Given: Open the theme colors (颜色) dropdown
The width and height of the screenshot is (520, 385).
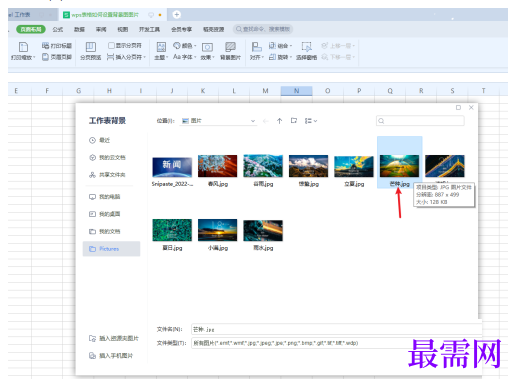Looking at the screenshot, I should [184, 45].
